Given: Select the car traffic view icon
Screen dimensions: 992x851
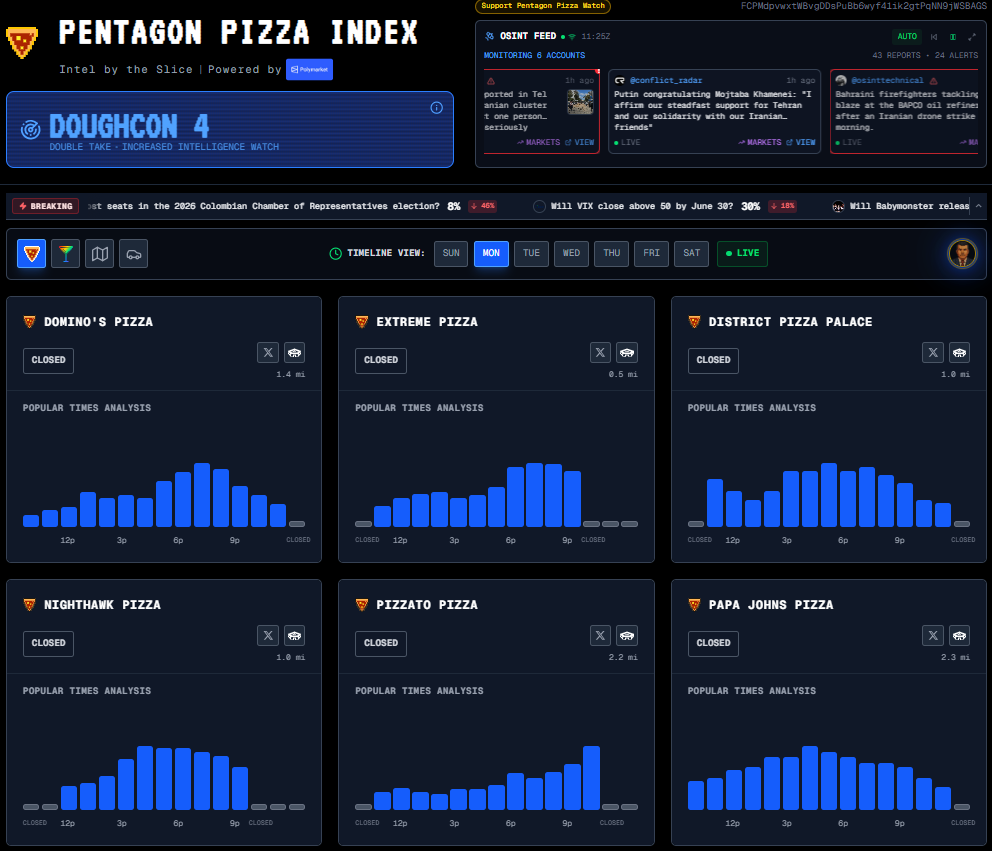Looking at the screenshot, I should 133,254.
